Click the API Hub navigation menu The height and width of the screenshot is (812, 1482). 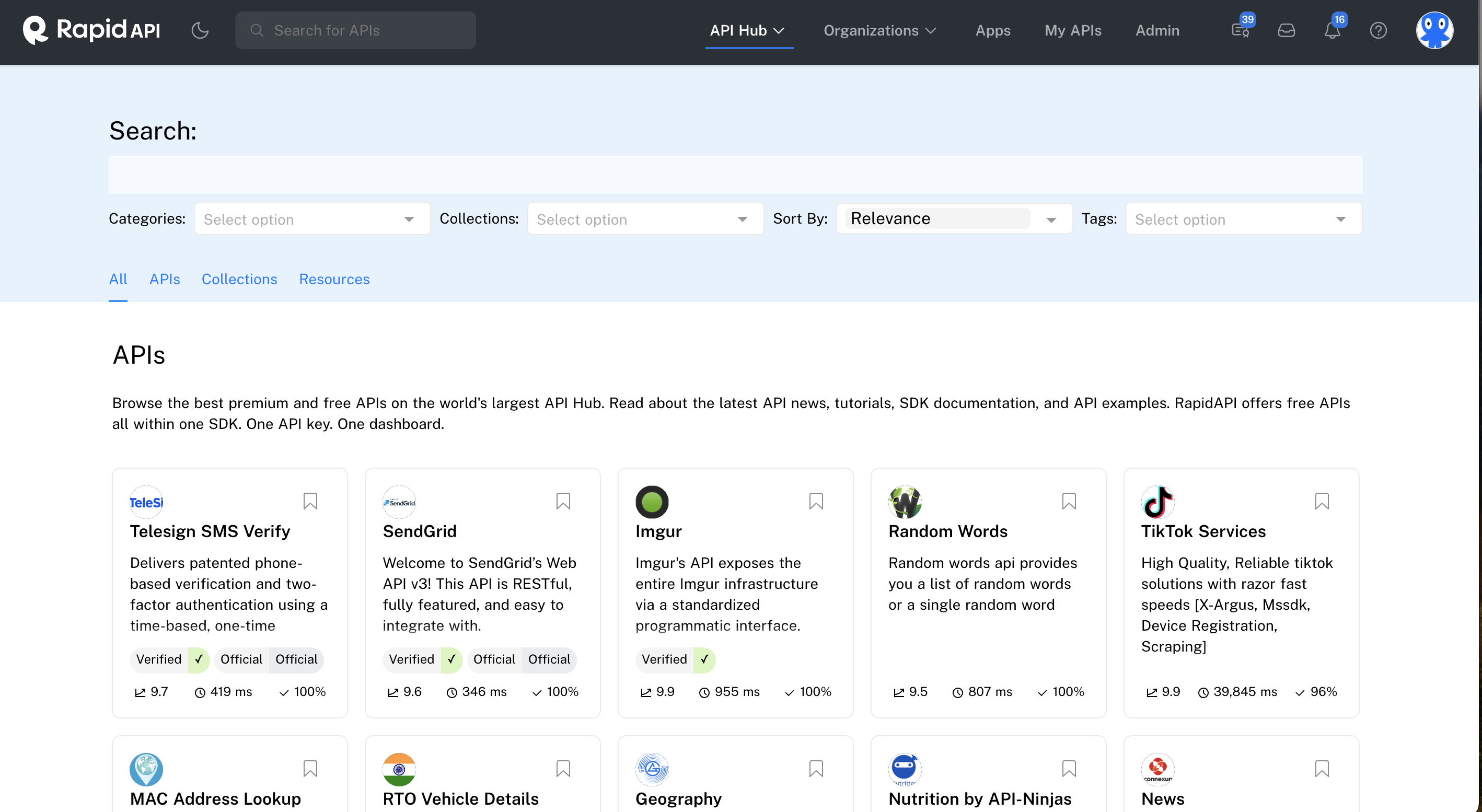click(x=749, y=30)
